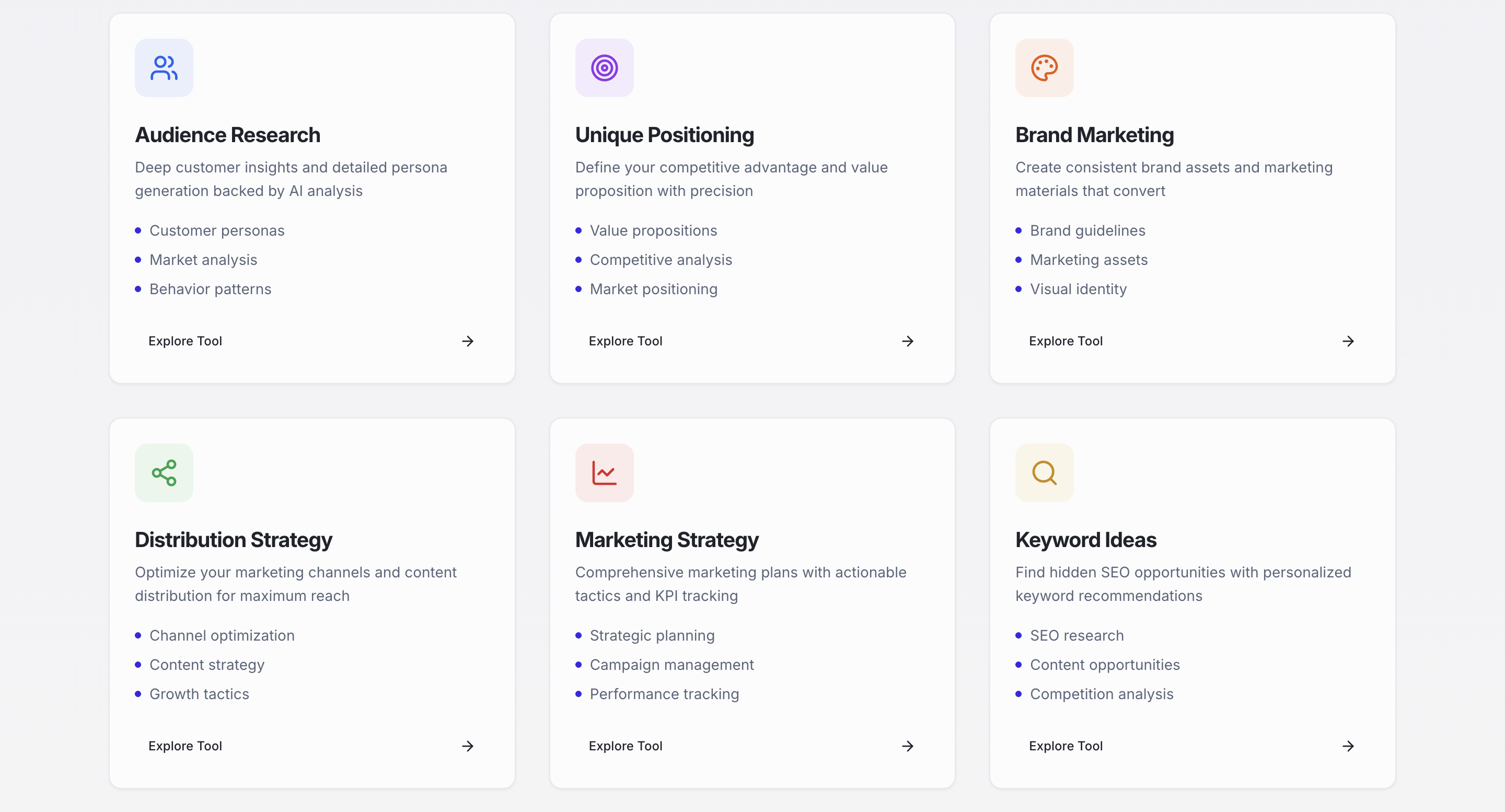
Task: Click the Marketing Strategy chart icon
Action: pos(604,472)
